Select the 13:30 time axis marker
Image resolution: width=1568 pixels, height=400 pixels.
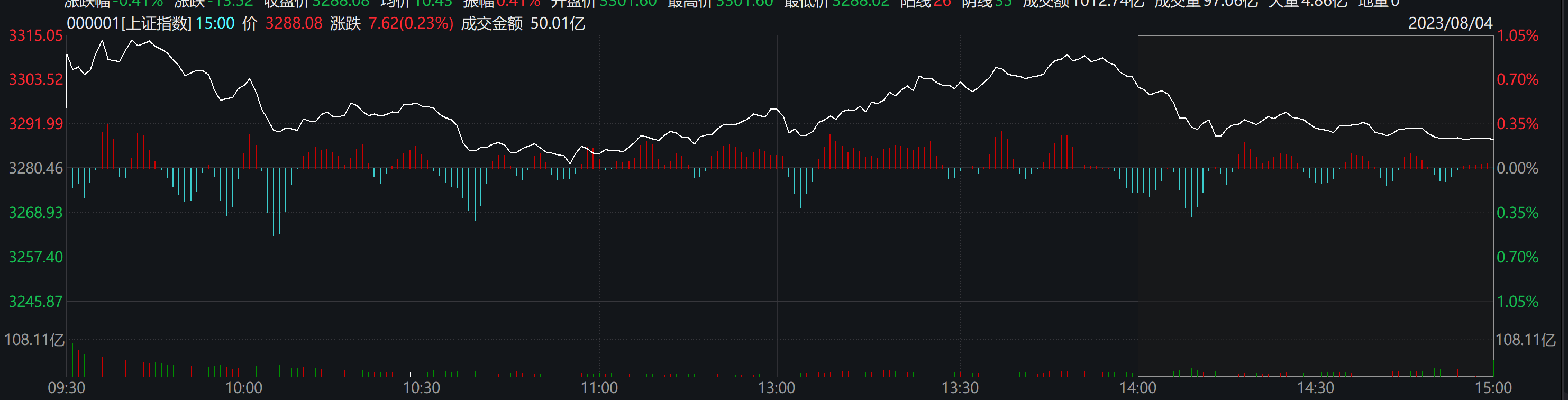click(x=960, y=388)
